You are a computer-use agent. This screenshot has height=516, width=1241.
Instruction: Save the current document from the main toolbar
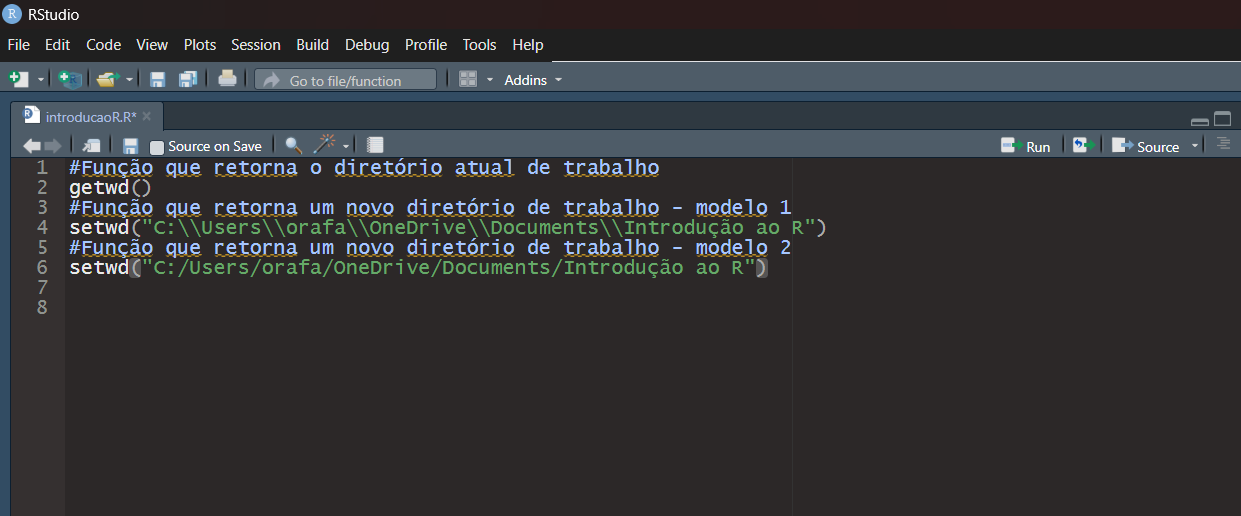coord(157,79)
